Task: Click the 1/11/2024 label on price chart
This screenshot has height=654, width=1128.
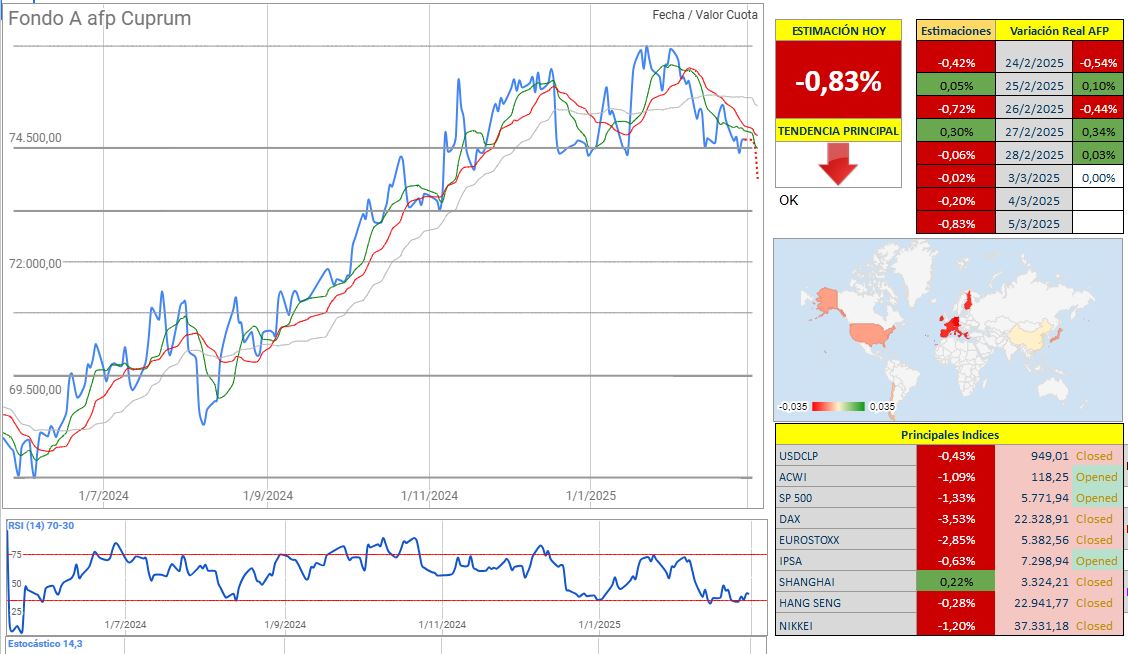Action: (429, 495)
